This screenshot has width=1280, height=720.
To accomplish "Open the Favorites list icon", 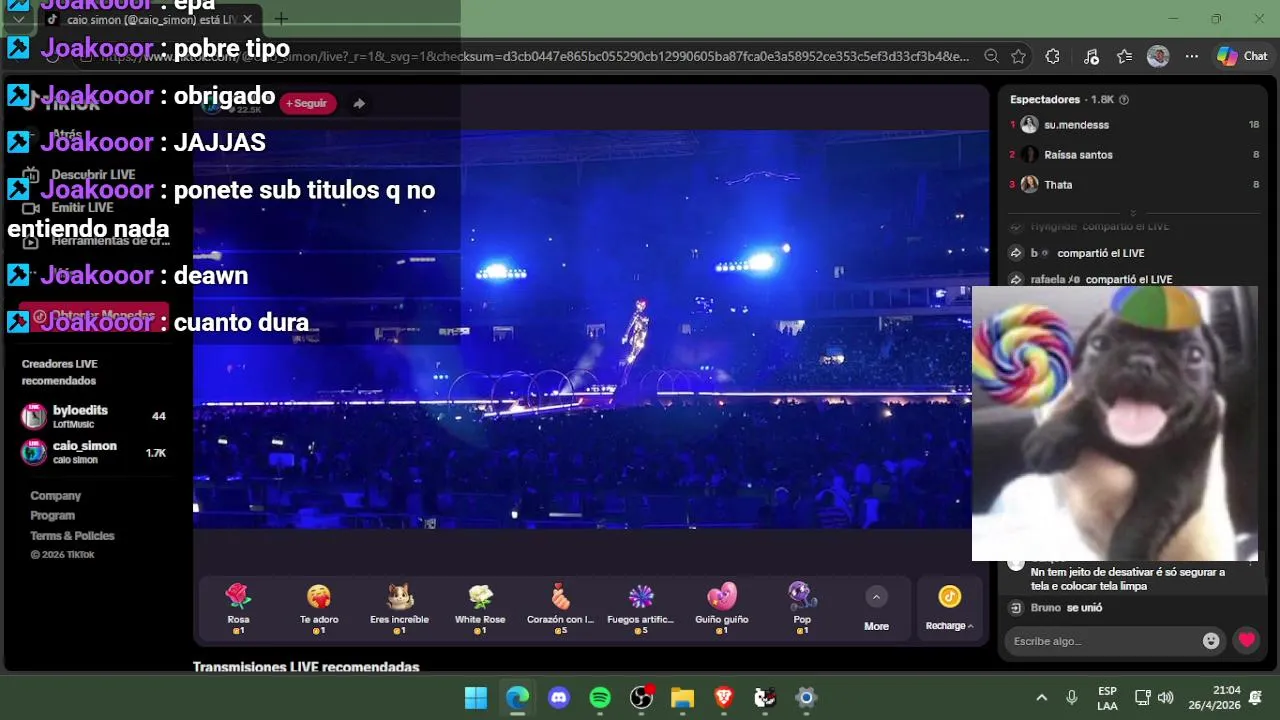I will pos(1124,57).
